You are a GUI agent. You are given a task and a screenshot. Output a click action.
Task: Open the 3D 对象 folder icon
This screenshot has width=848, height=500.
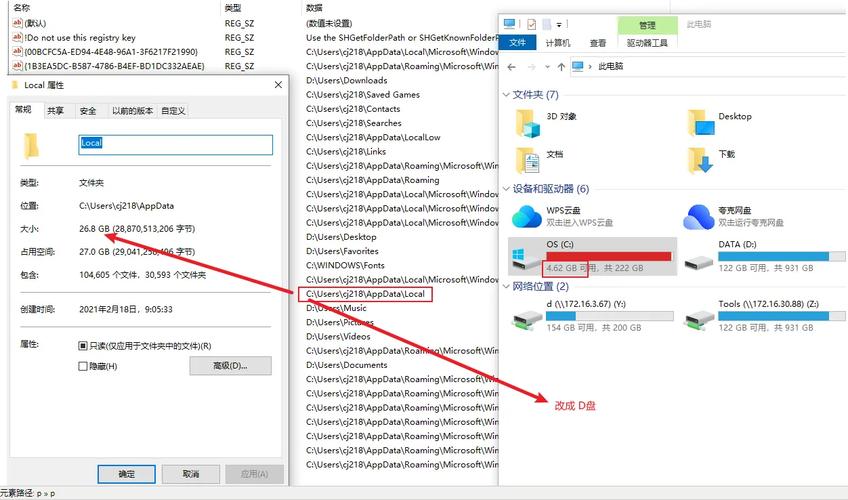pyautogui.click(x=528, y=123)
